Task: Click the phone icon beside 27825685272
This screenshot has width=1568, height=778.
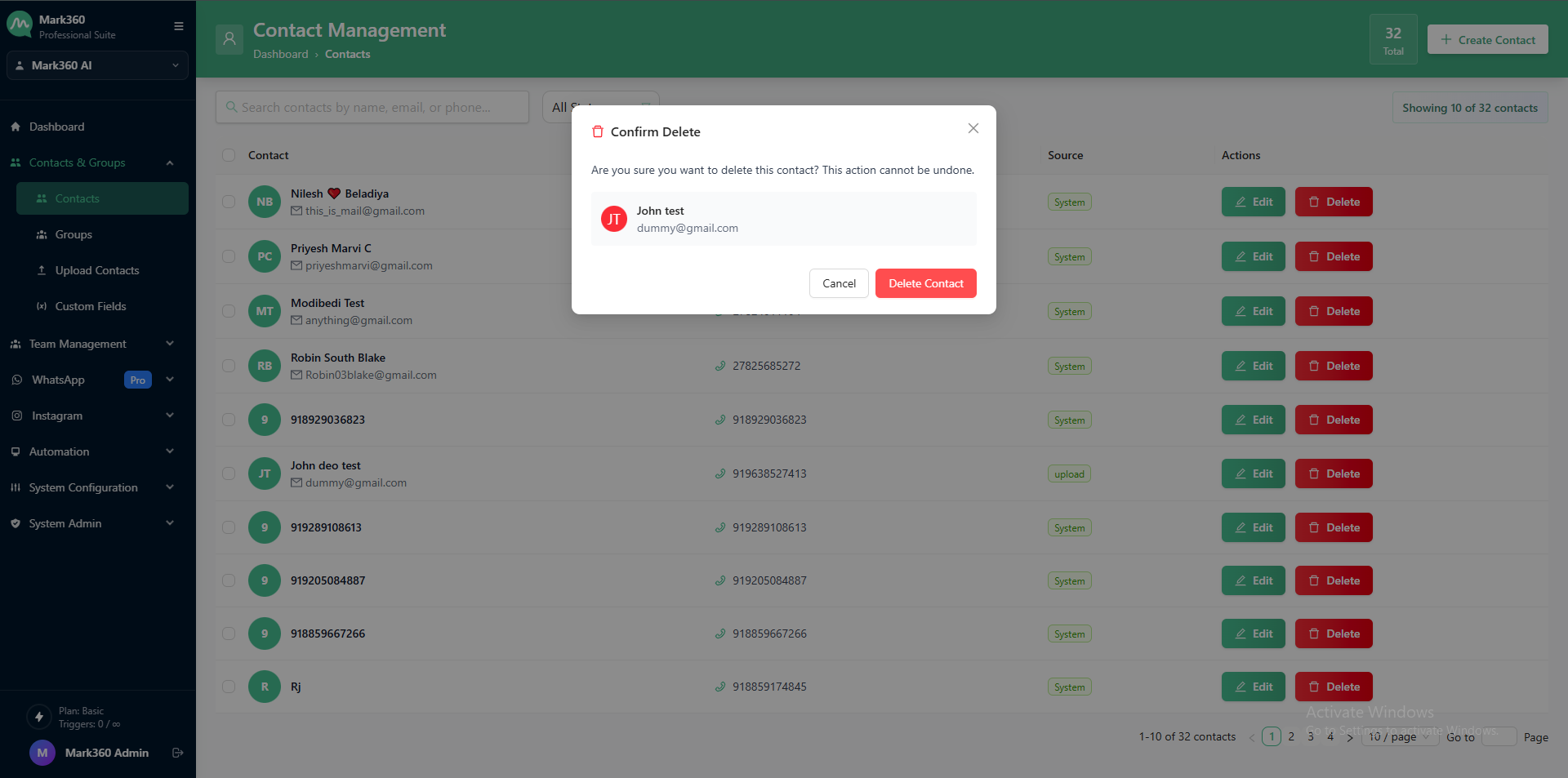Action: [720, 366]
